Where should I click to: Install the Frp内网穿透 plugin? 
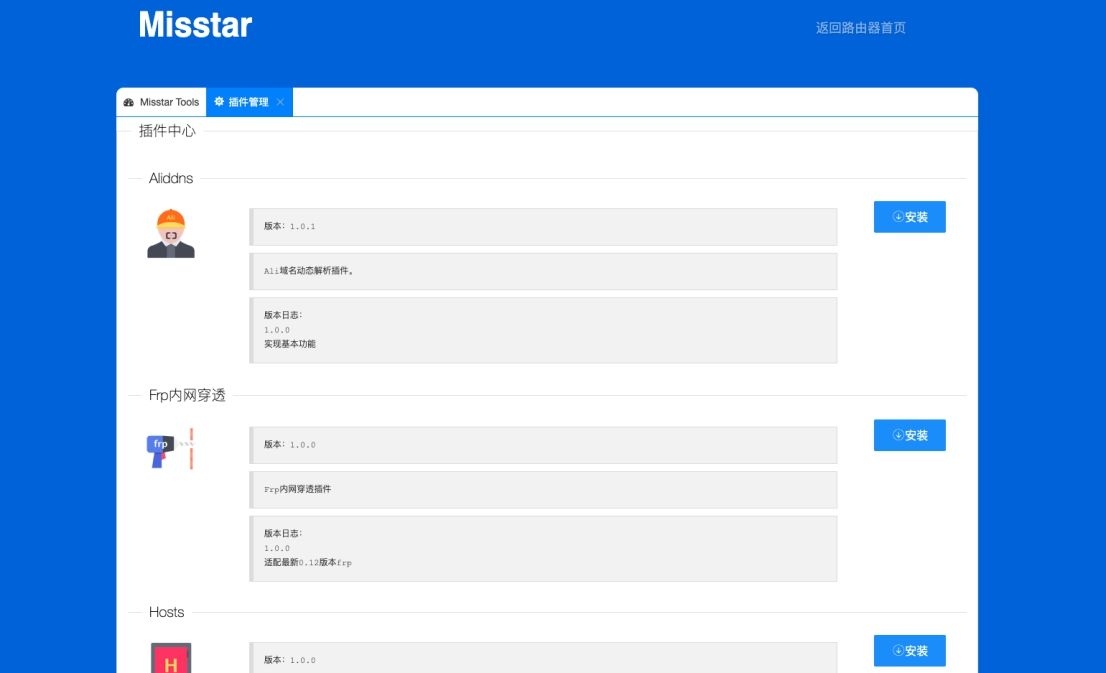pyautogui.click(x=909, y=435)
